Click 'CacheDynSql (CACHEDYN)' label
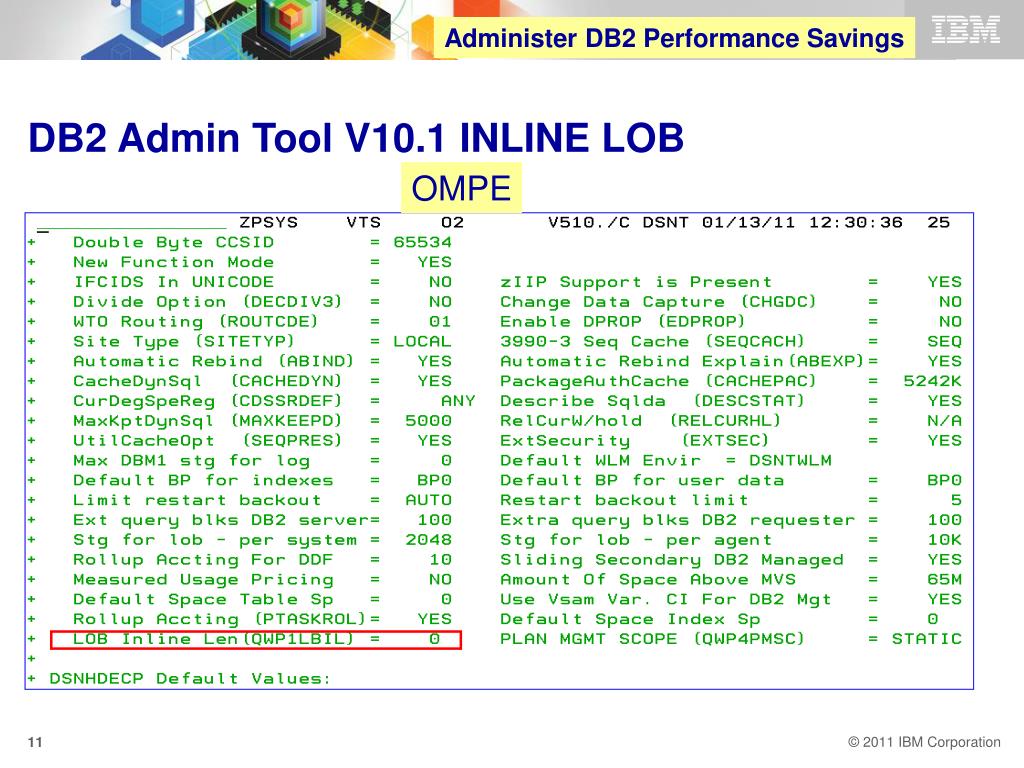This screenshot has width=1024, height=768. 208,381
